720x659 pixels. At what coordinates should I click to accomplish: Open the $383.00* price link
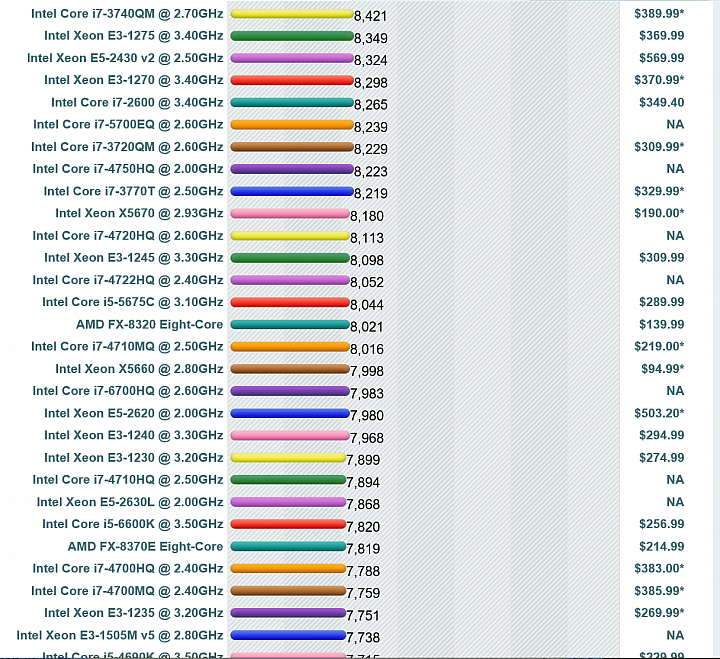(659, 569)
